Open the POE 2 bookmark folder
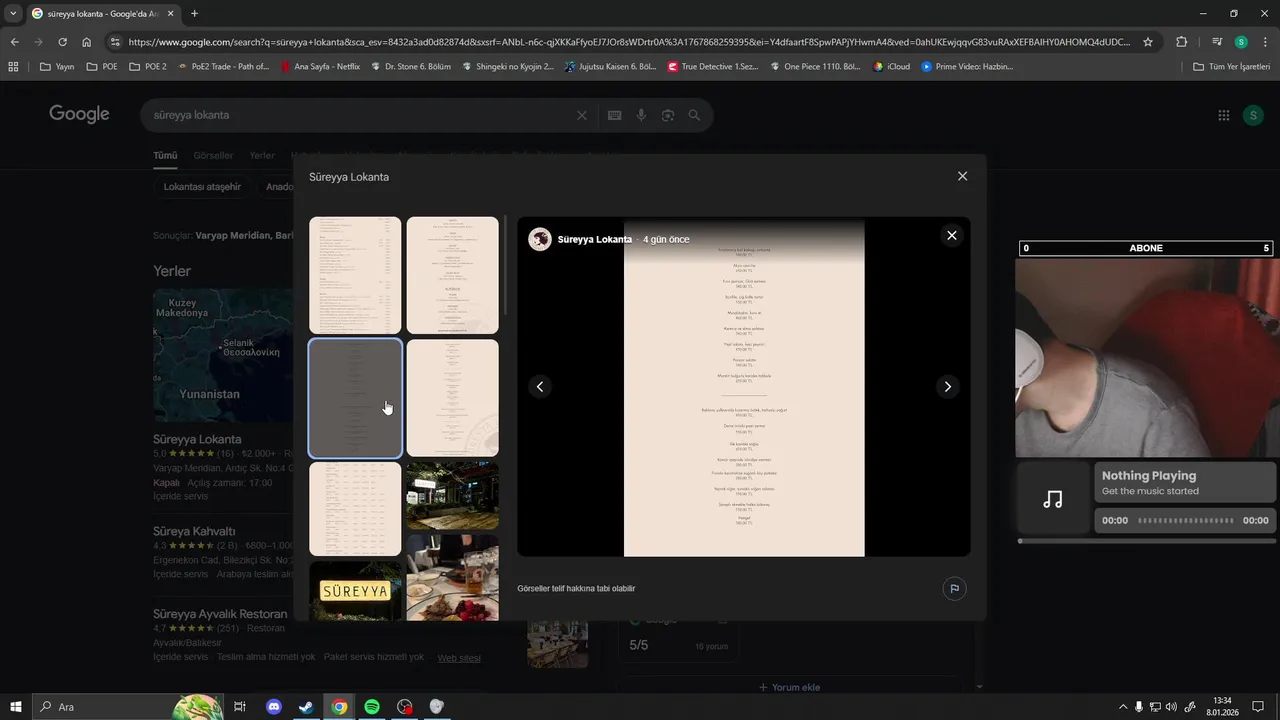Screen dimensions: 1280x720 pyautogui.click(x=148, y=67)
